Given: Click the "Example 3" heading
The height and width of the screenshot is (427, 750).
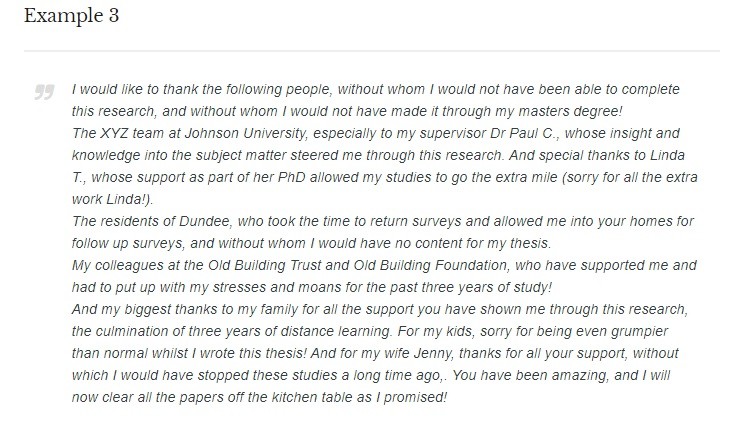Looking at the screenshot, I should [71, 16].
